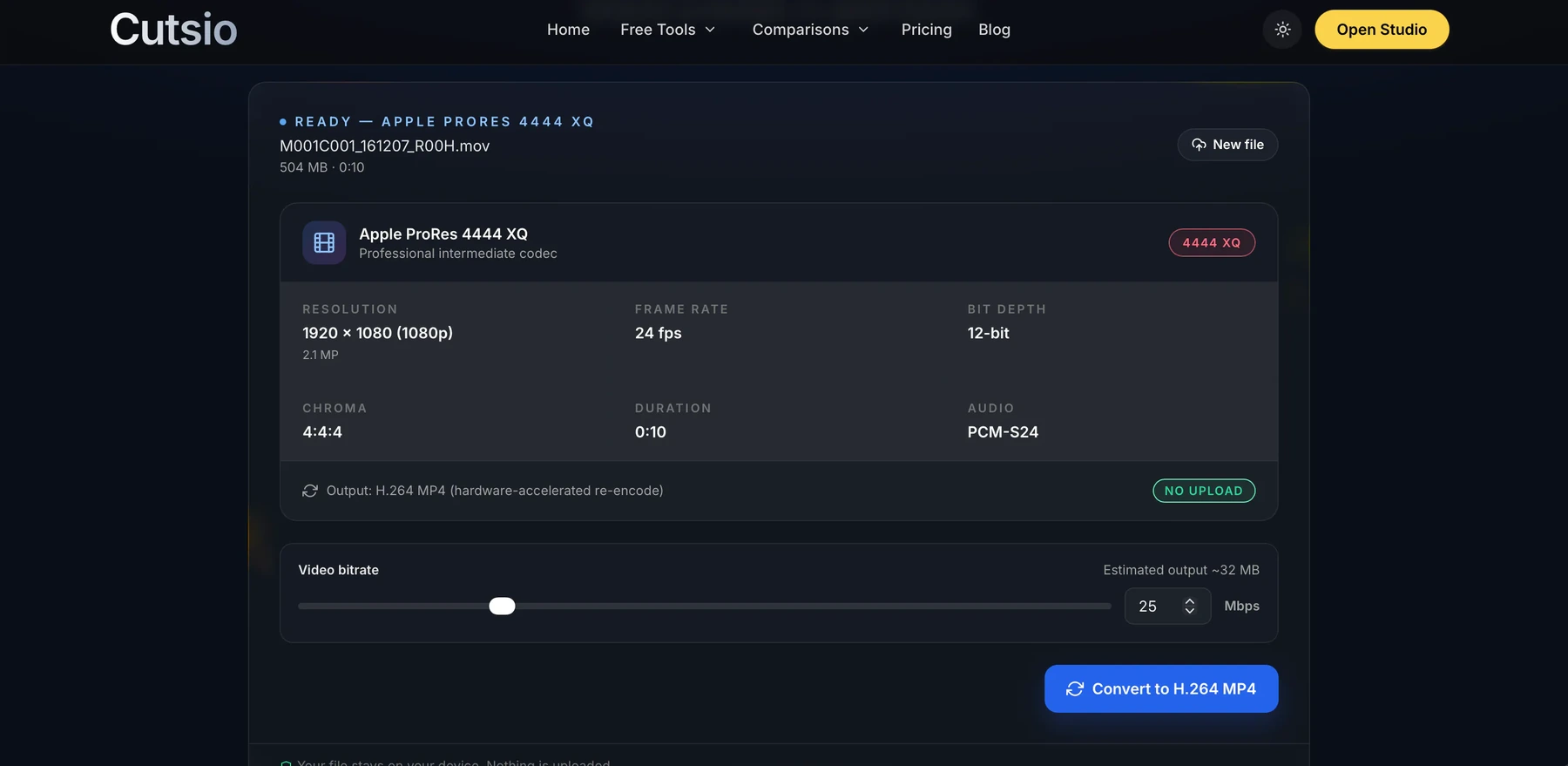Click the Estimated output ~32 MB text
Screen dimensions: 1568x766
point(1181,570)
